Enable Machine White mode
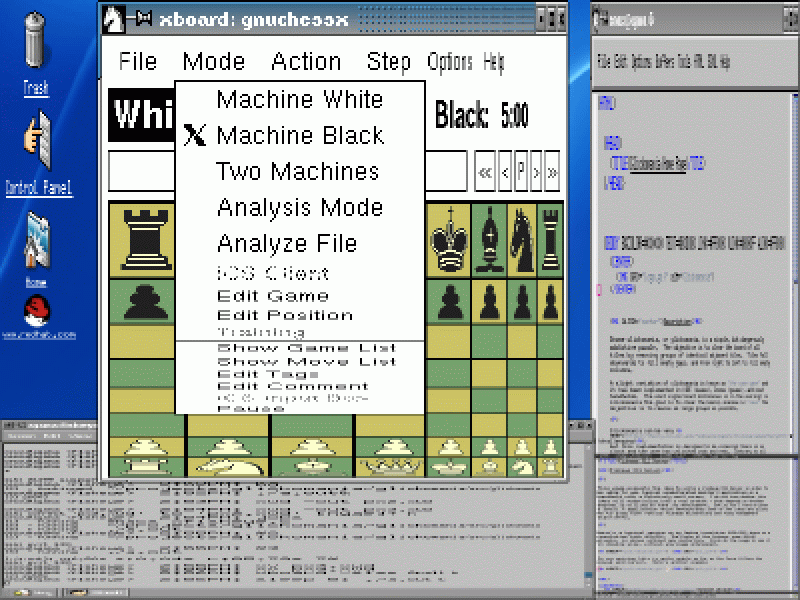 [x=299, y=99]
